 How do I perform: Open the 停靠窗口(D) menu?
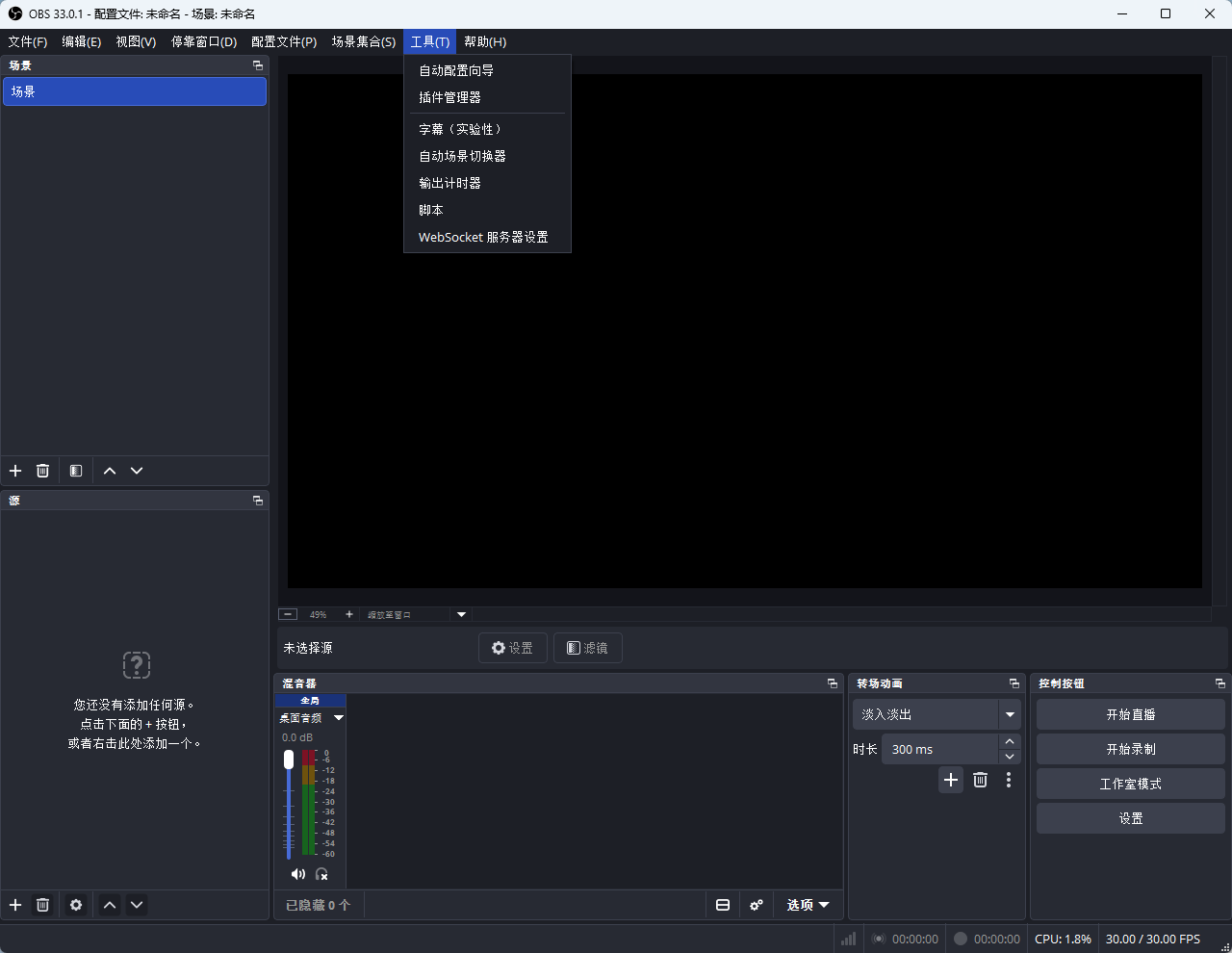(204, 41)
